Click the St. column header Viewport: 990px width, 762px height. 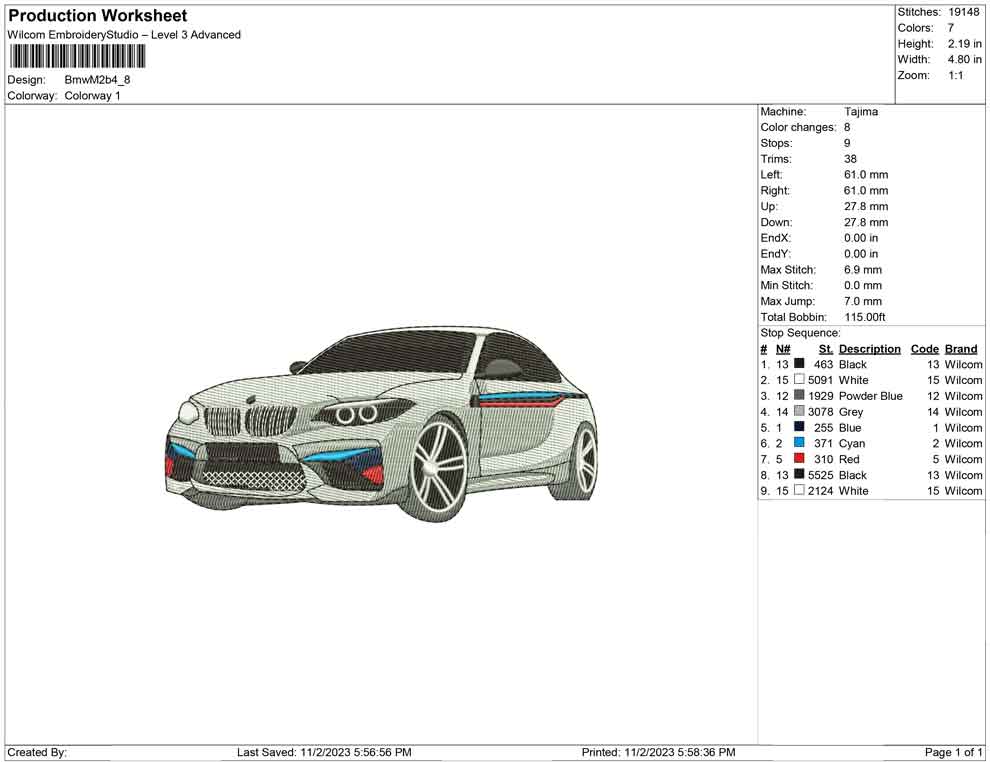(826, 348)
